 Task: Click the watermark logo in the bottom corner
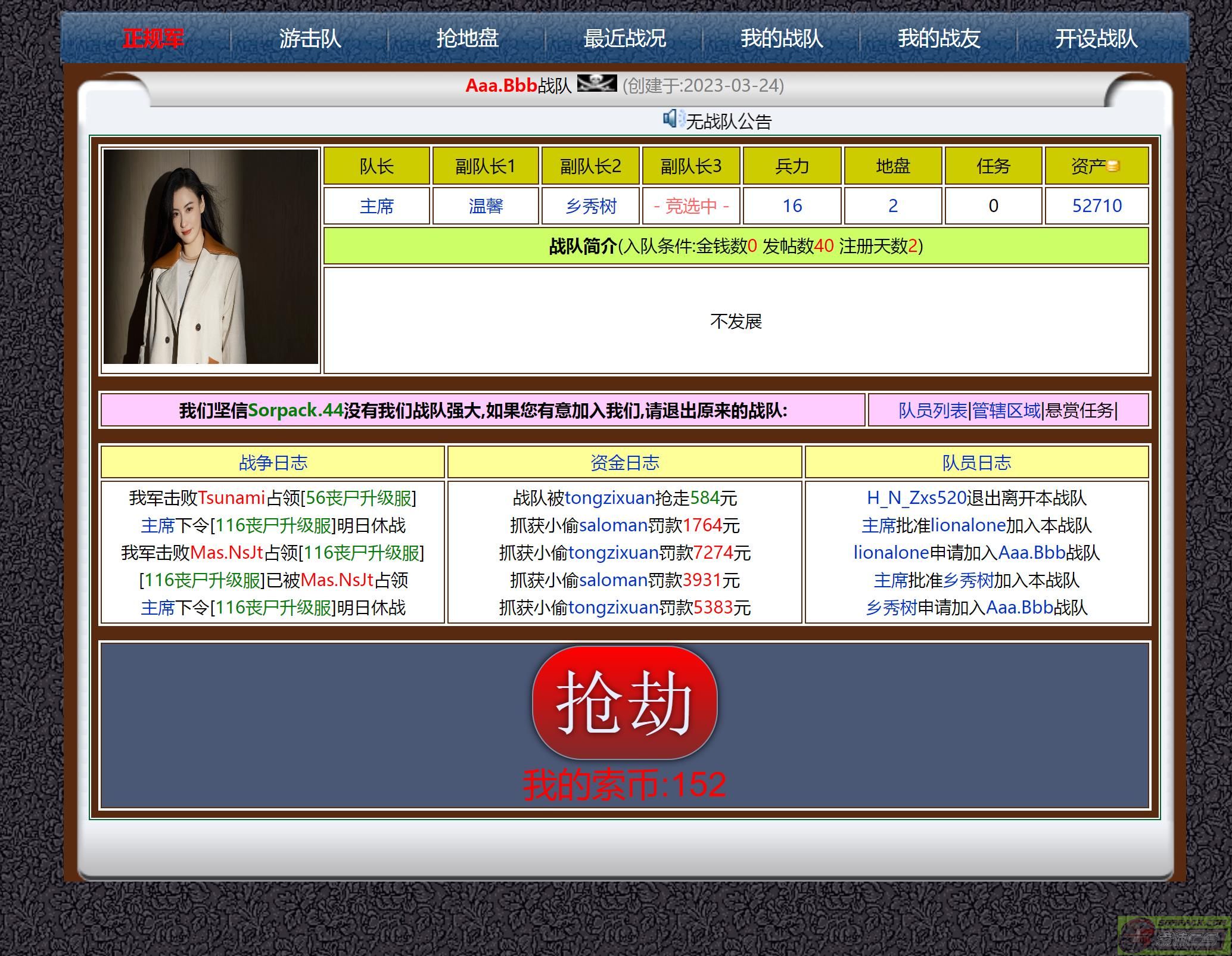[x=1172, y=935]
